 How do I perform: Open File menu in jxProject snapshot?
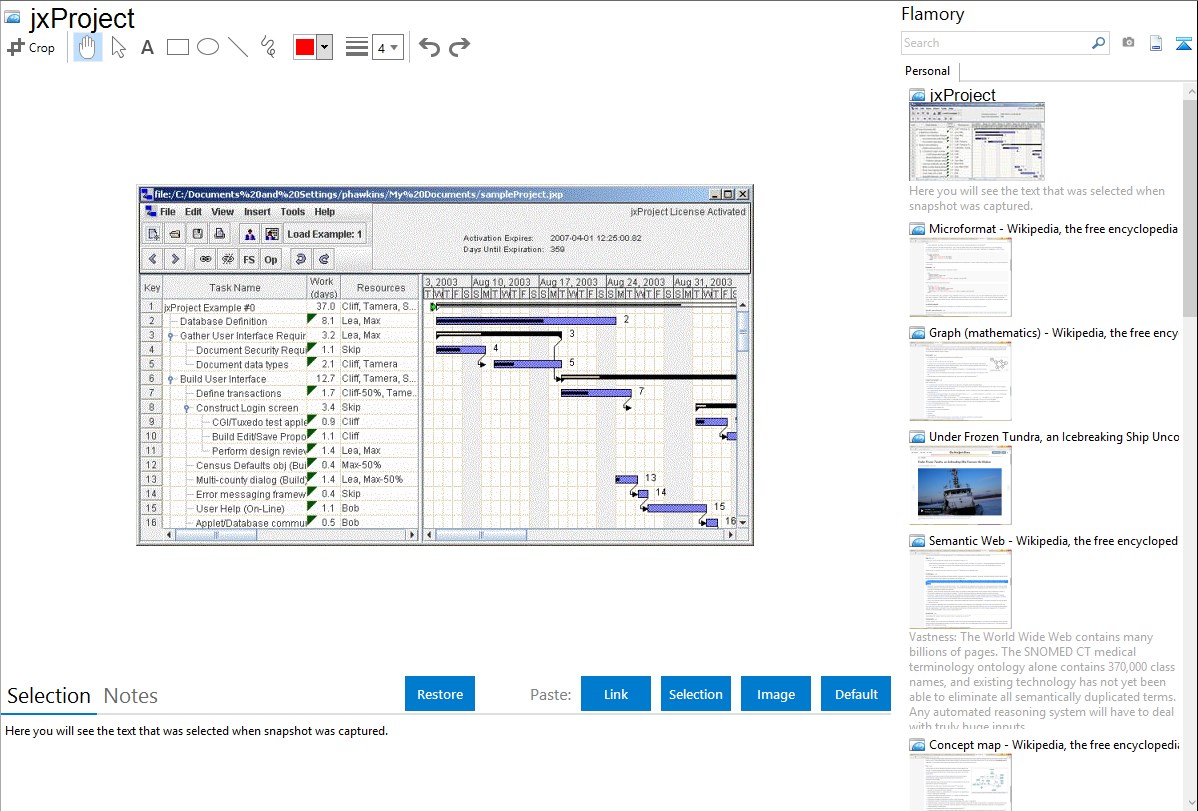tap(167, 212)
